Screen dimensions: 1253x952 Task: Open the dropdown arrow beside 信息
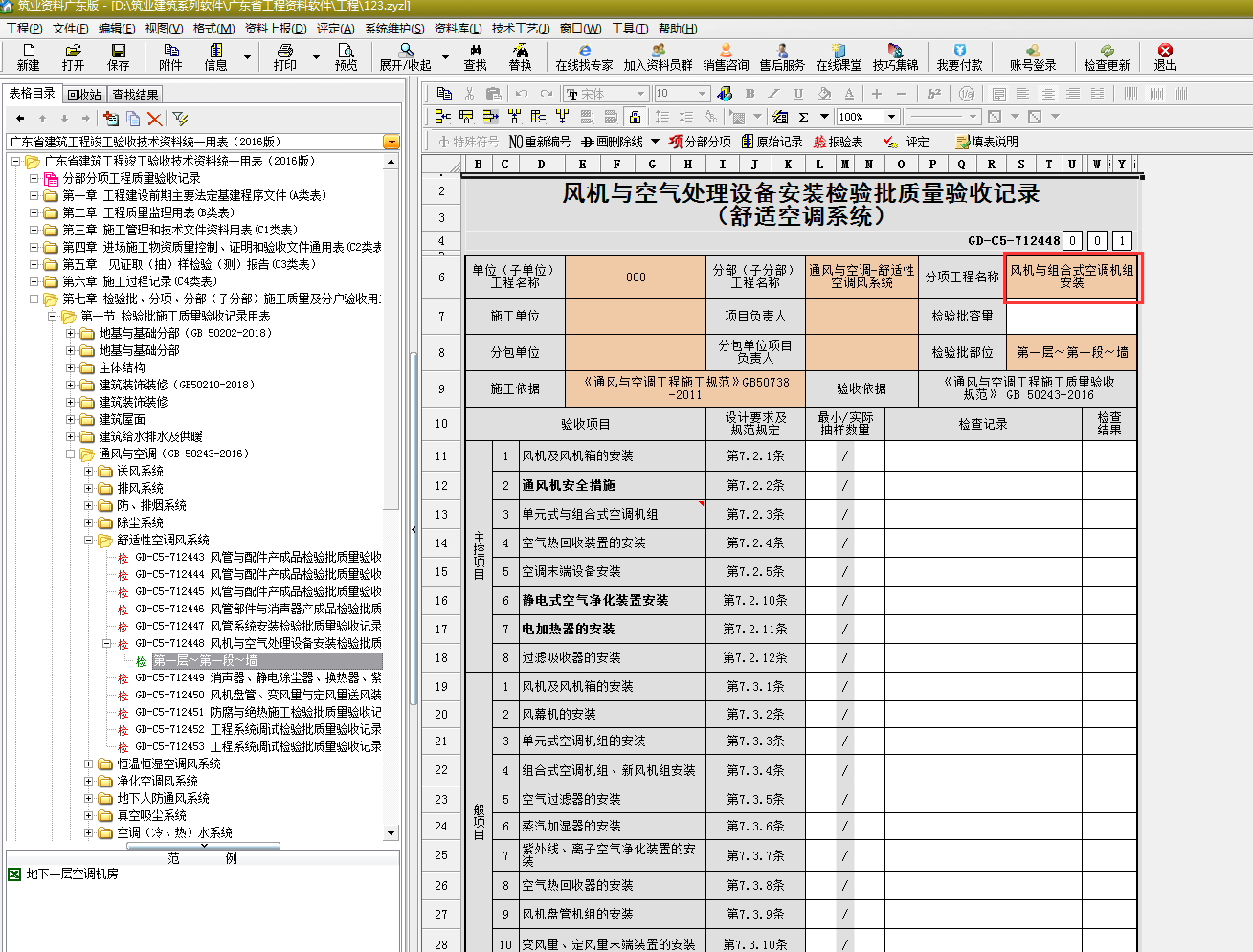[247, 57]
